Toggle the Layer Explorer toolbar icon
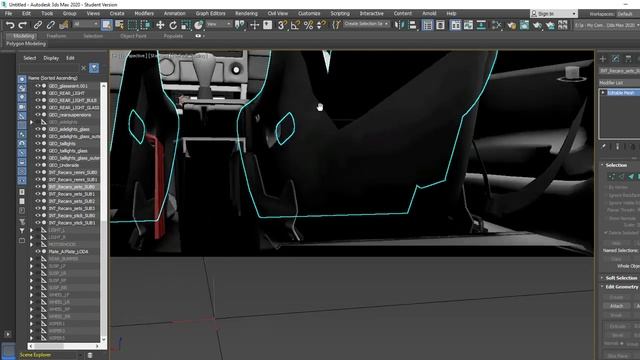 (x=440, y=25)
